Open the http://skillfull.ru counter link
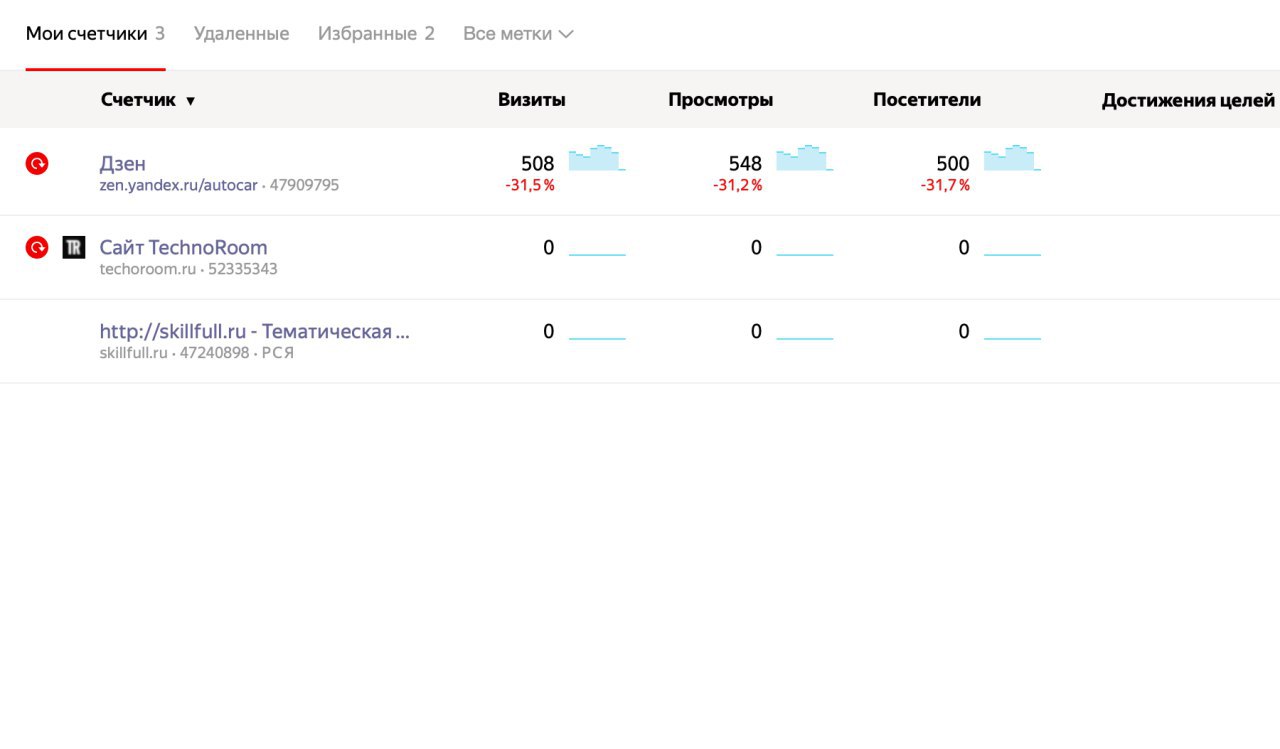The image size is (1280, 749). [x=255, y=331]
